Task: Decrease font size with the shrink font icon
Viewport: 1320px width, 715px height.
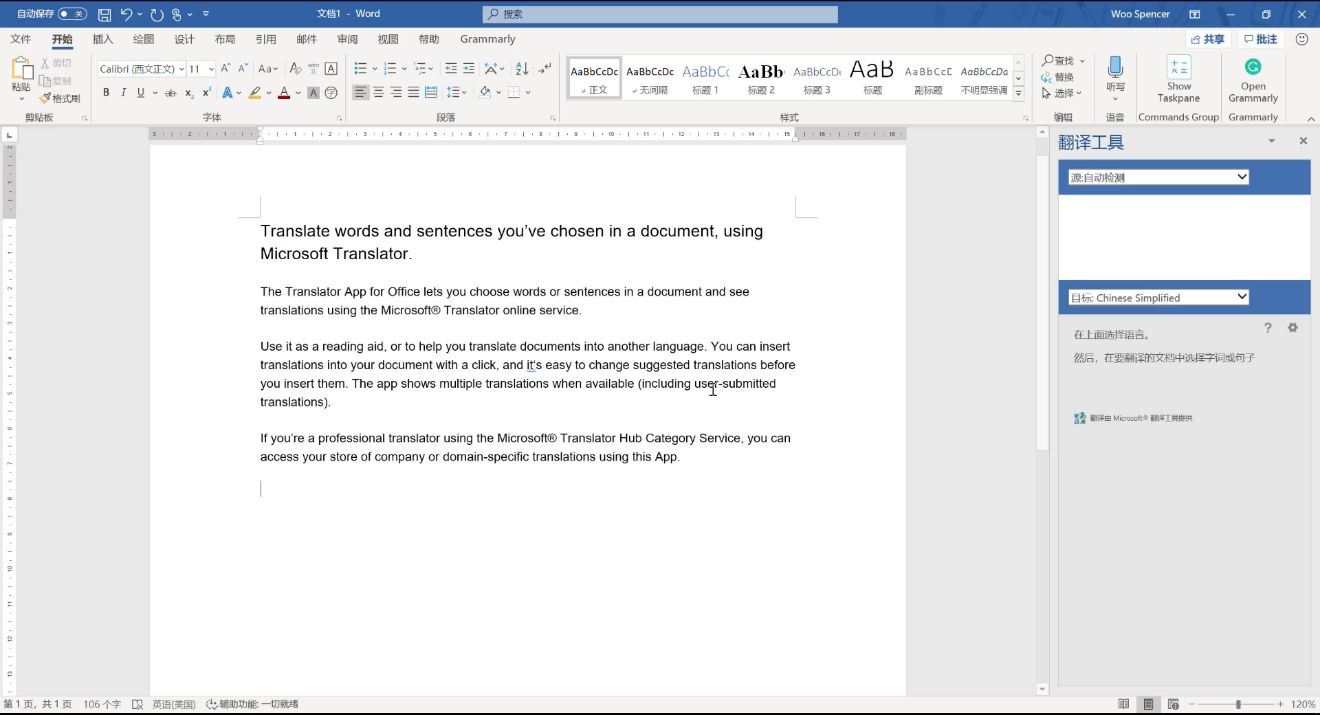Action: pyautogui.click(x=243, y=68)
